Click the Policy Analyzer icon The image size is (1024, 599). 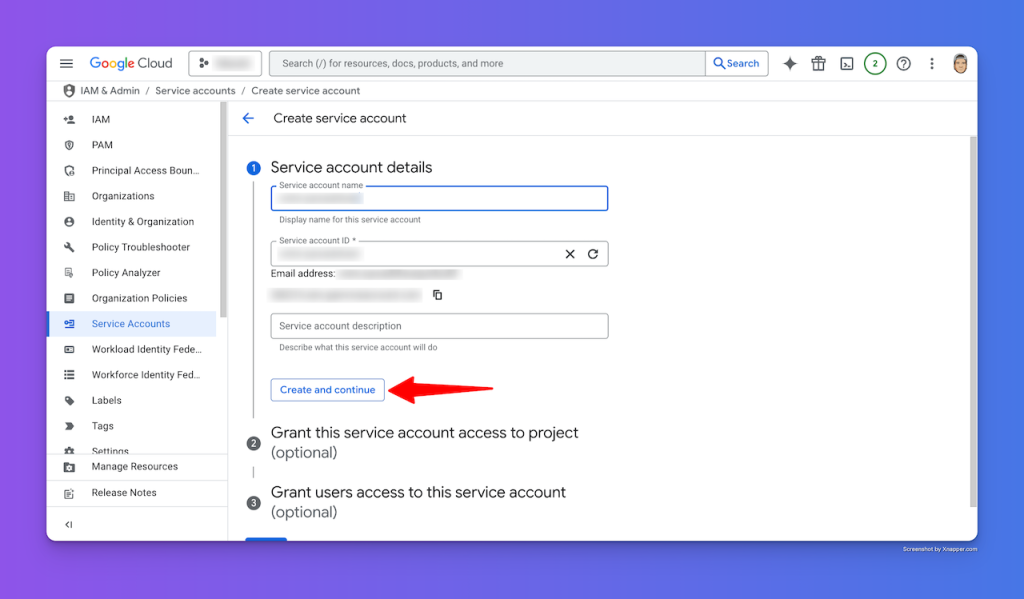pyautogui.click(x=69, y=272)
